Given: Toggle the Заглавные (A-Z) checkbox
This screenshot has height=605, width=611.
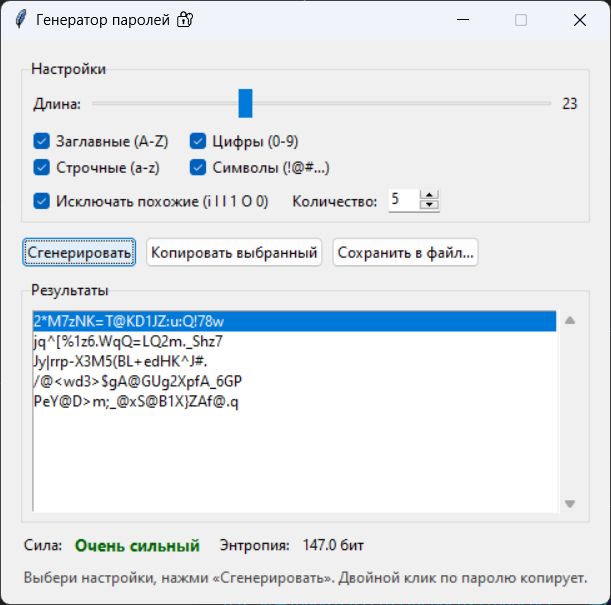Looking at the screenshot, I should 42,141.
